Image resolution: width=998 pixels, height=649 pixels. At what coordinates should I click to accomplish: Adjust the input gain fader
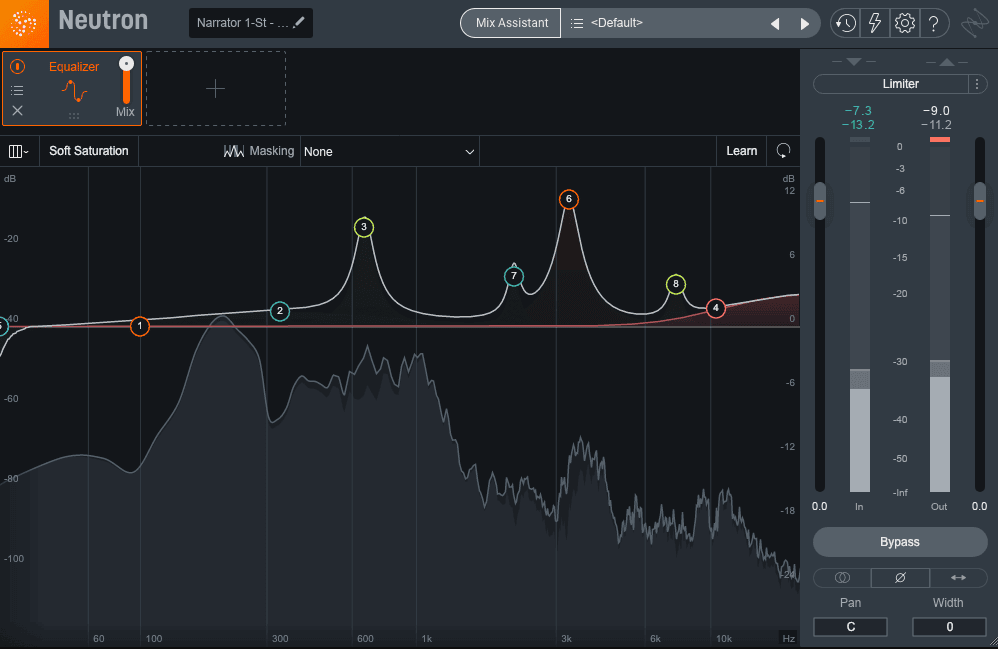(820, 201)
